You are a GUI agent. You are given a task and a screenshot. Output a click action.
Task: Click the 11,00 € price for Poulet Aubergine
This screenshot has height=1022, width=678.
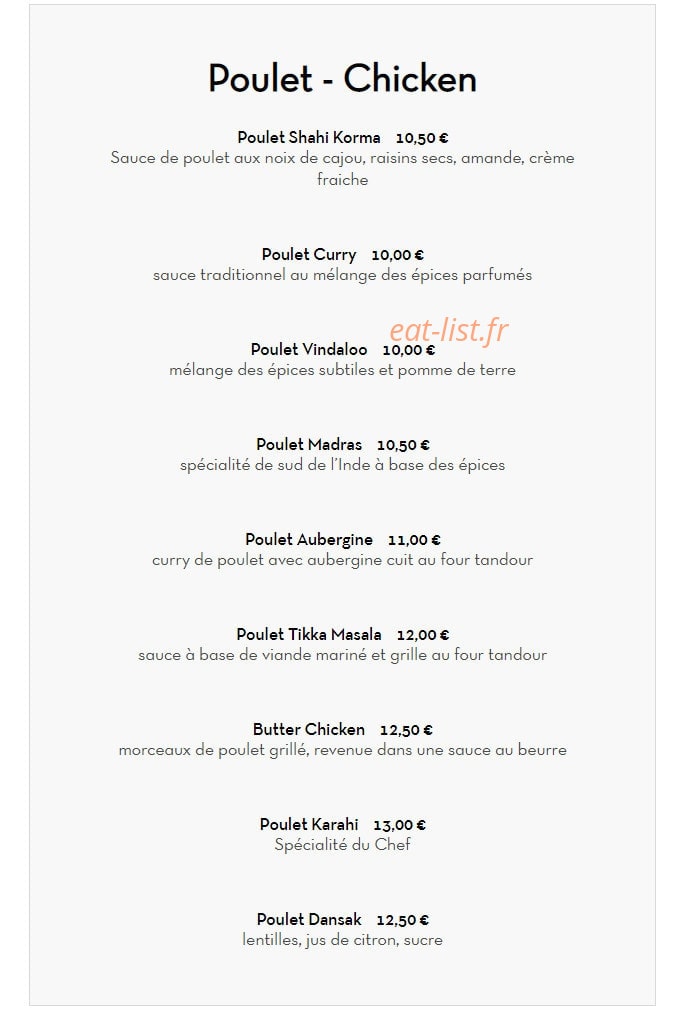click(x=414, y=540)
